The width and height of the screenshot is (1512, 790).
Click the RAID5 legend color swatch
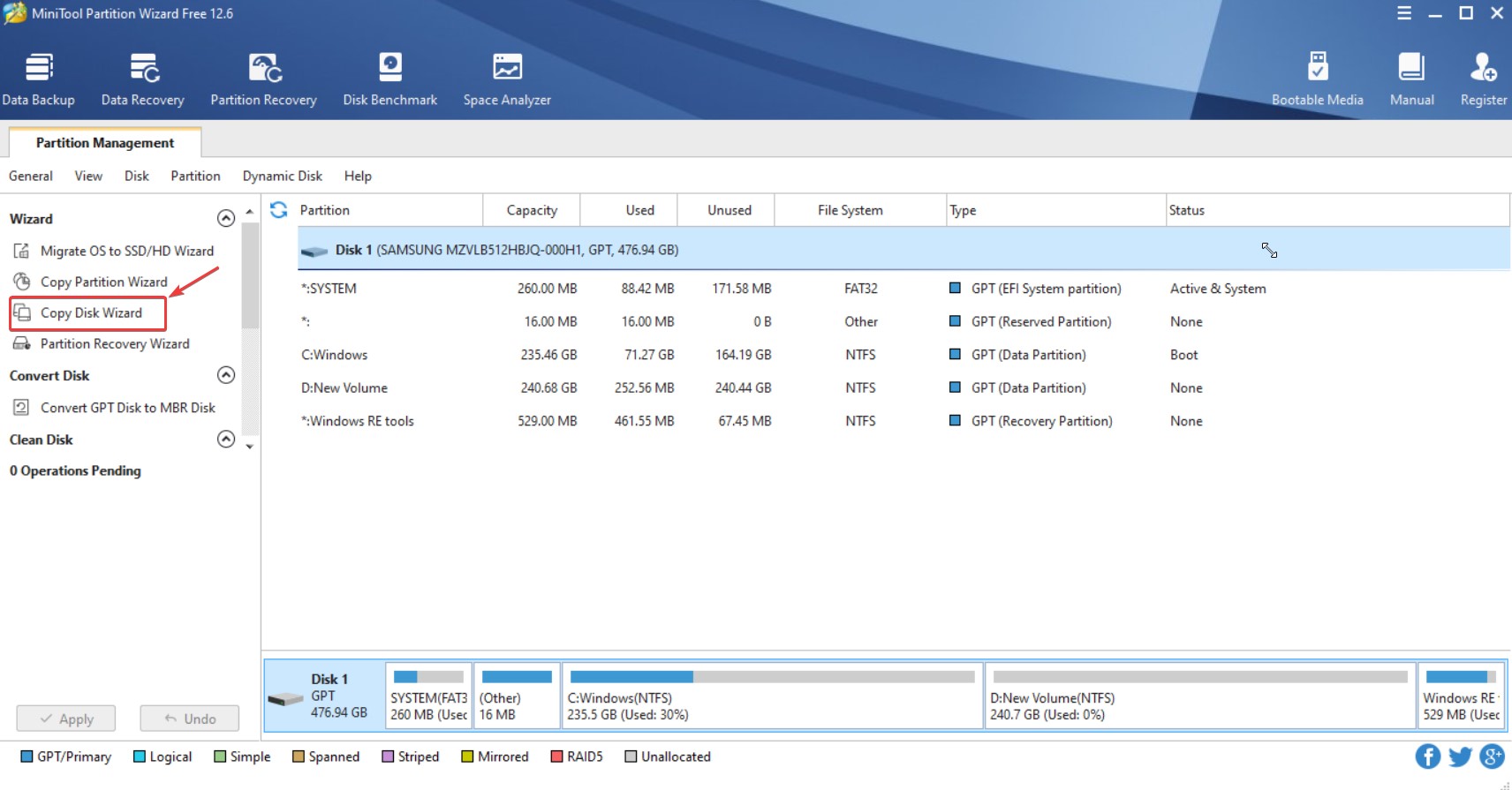tap(556, 756)
